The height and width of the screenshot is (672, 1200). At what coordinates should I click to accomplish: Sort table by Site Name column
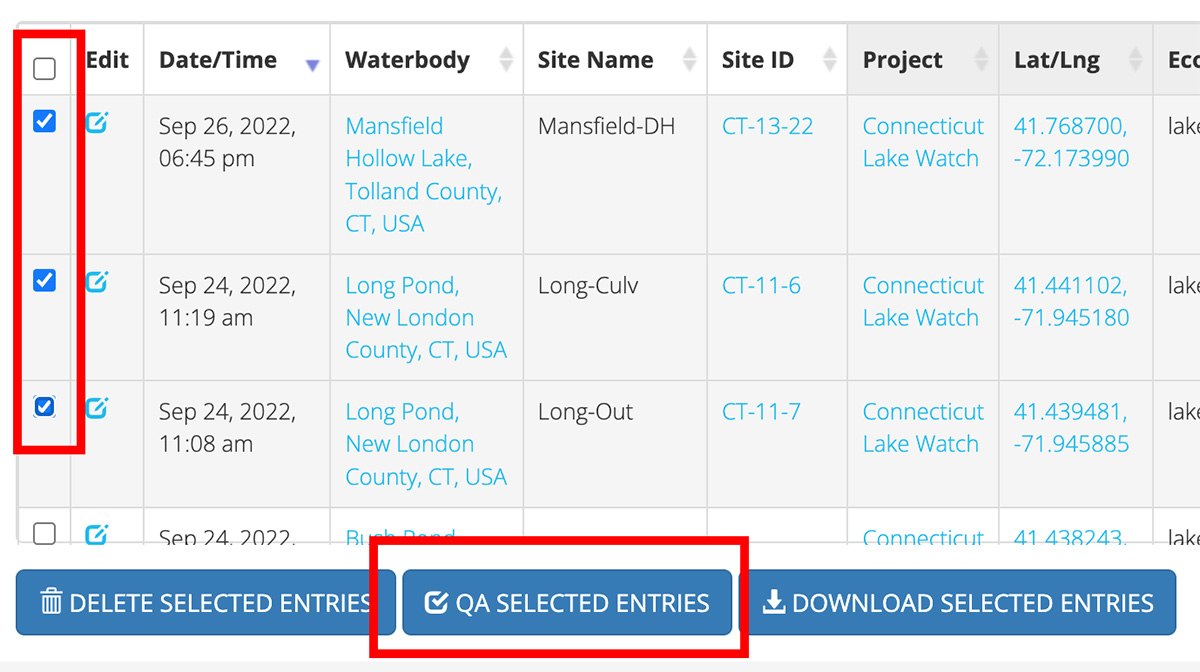click(689, 60)
